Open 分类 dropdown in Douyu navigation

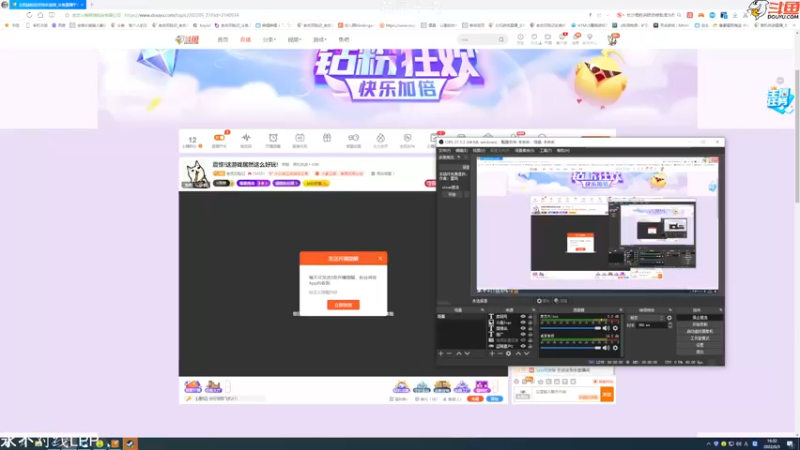(x=269, y=39)
